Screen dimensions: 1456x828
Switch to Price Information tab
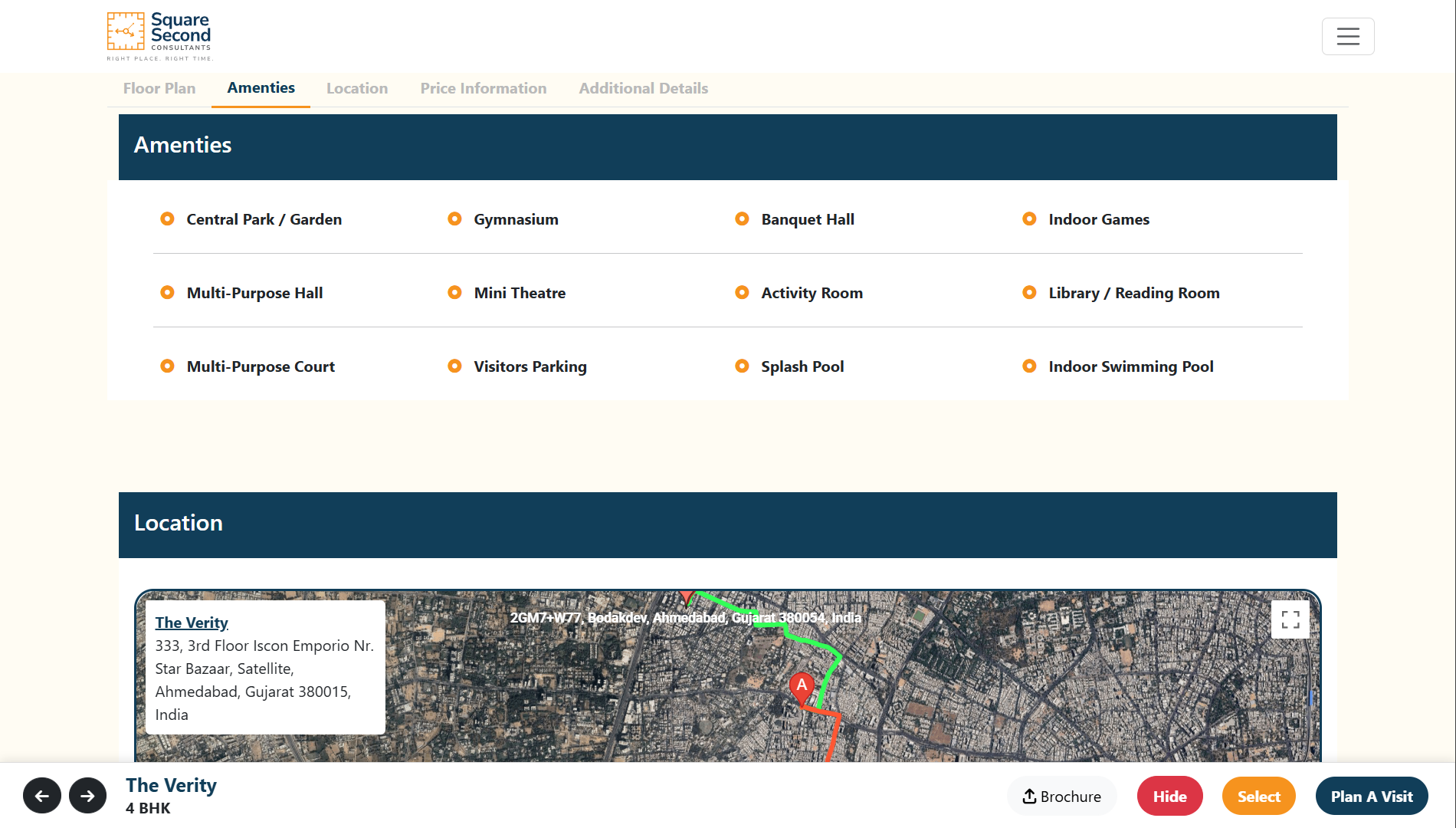point(484,88)
